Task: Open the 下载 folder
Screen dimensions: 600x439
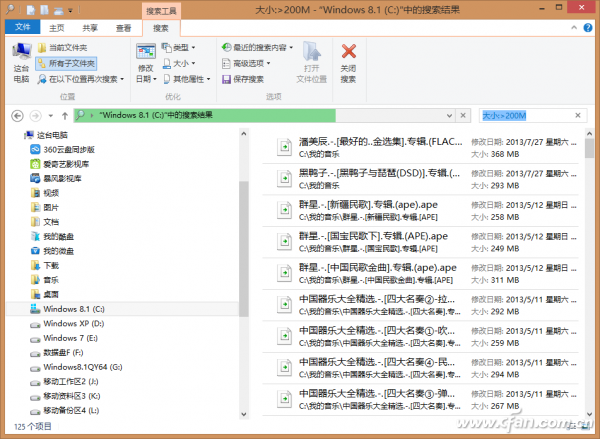Action: click(x=45, y=266)
